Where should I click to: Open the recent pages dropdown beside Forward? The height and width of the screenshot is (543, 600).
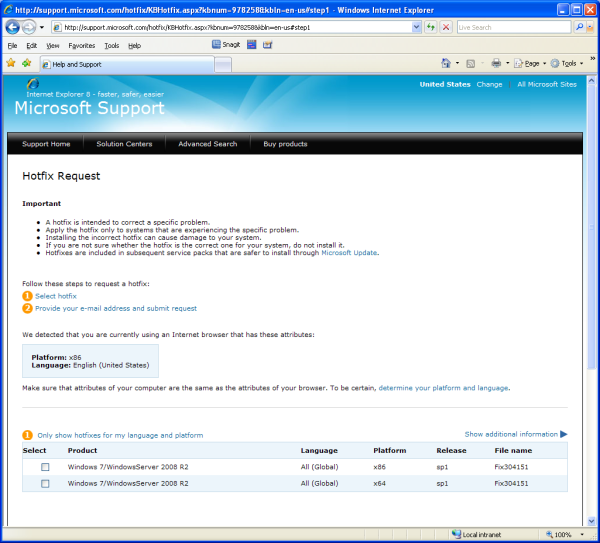[42, 28]
